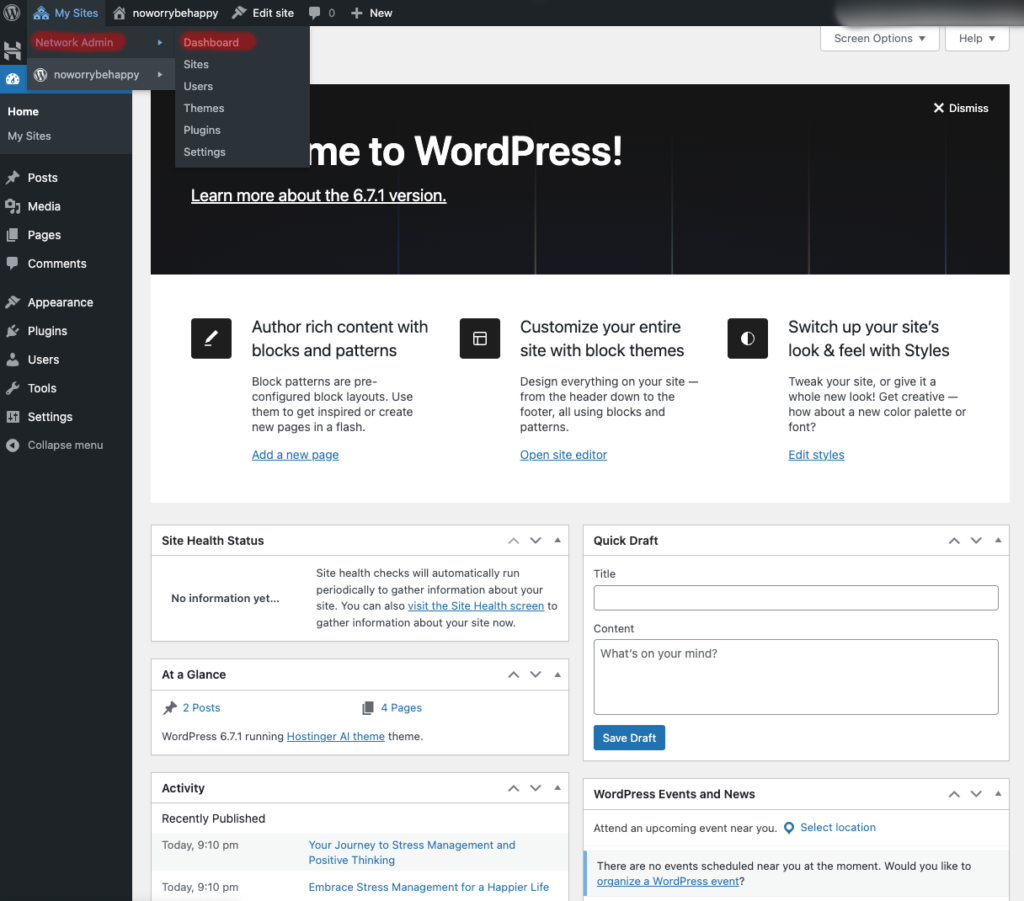
Task: Click the Users person icon in sidebar
Action: (x=12, y=360)
